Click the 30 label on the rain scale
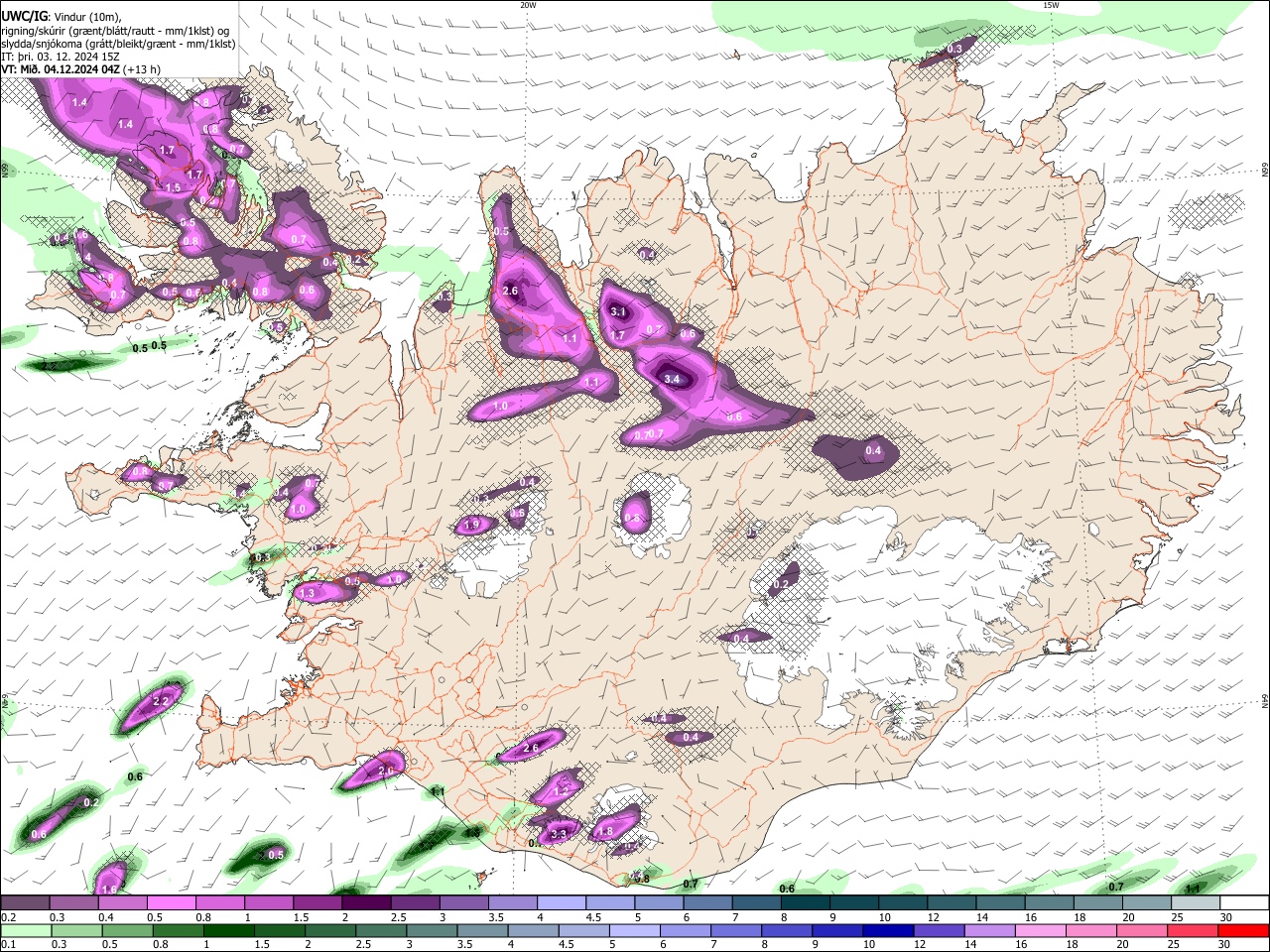The height and width of the screenshot is (952, 1270). click(x=1225, y=945)
